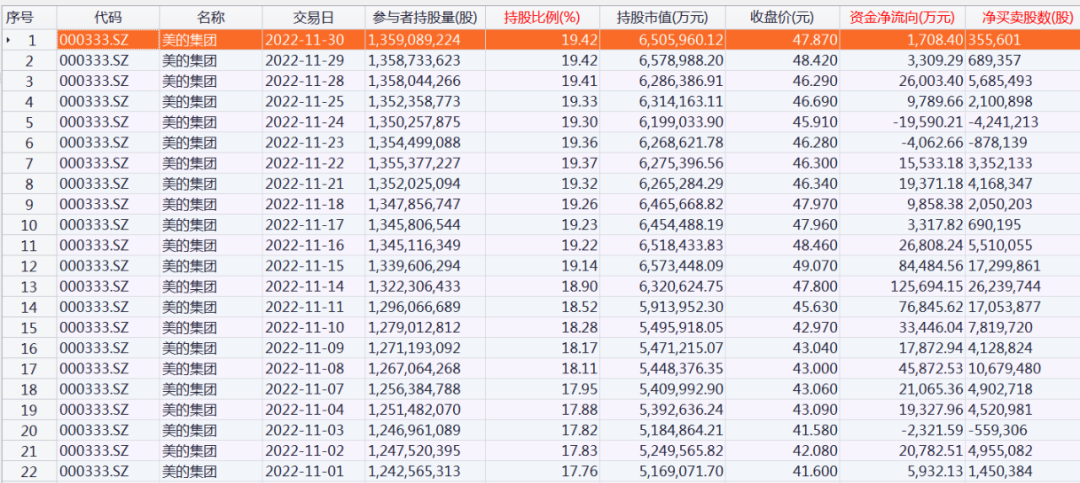Click closing price 49.070
The height and width of the screenshot is (483, 1080).
[x=818, y=266]
